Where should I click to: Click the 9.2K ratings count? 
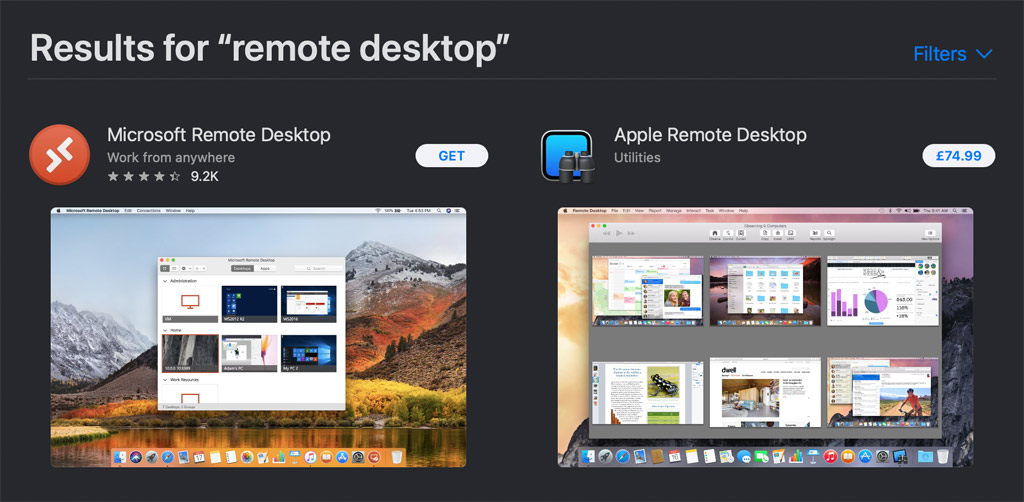click(204, 176)
